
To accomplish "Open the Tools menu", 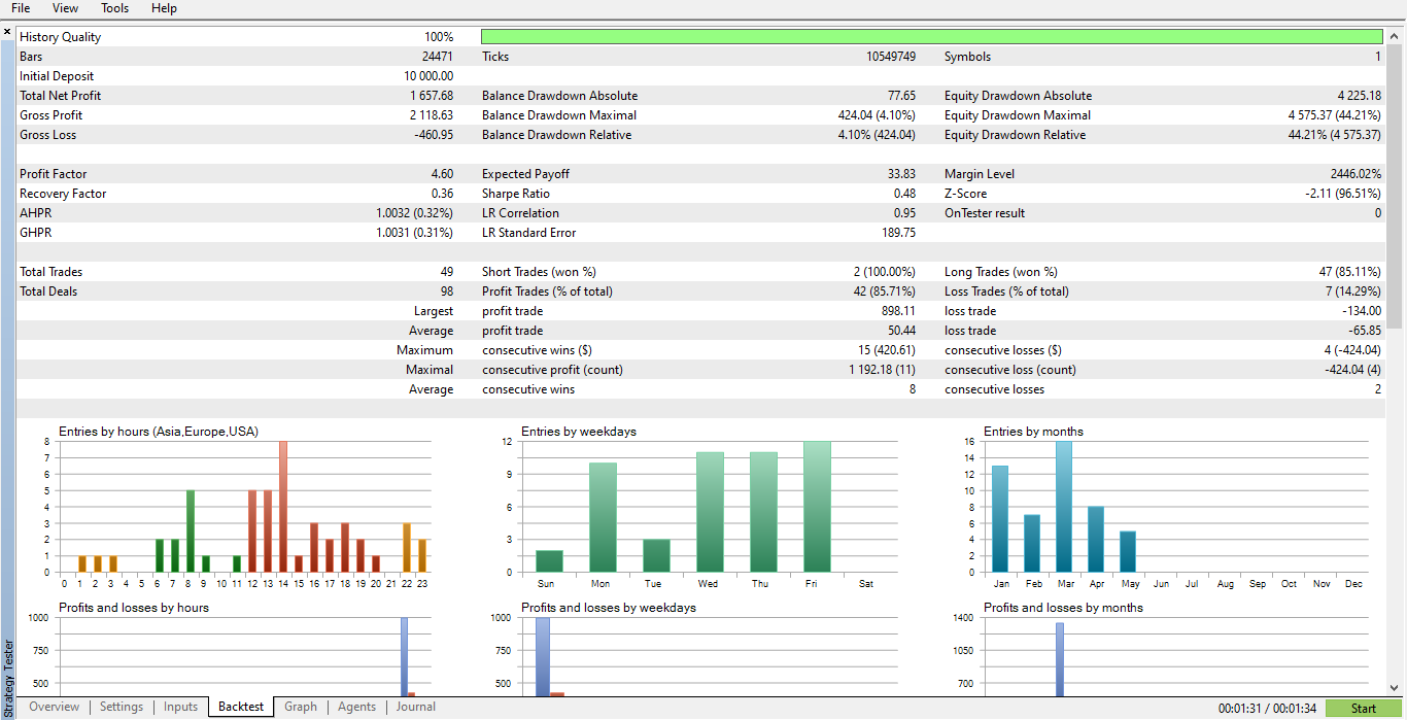I will pos(115,8).
